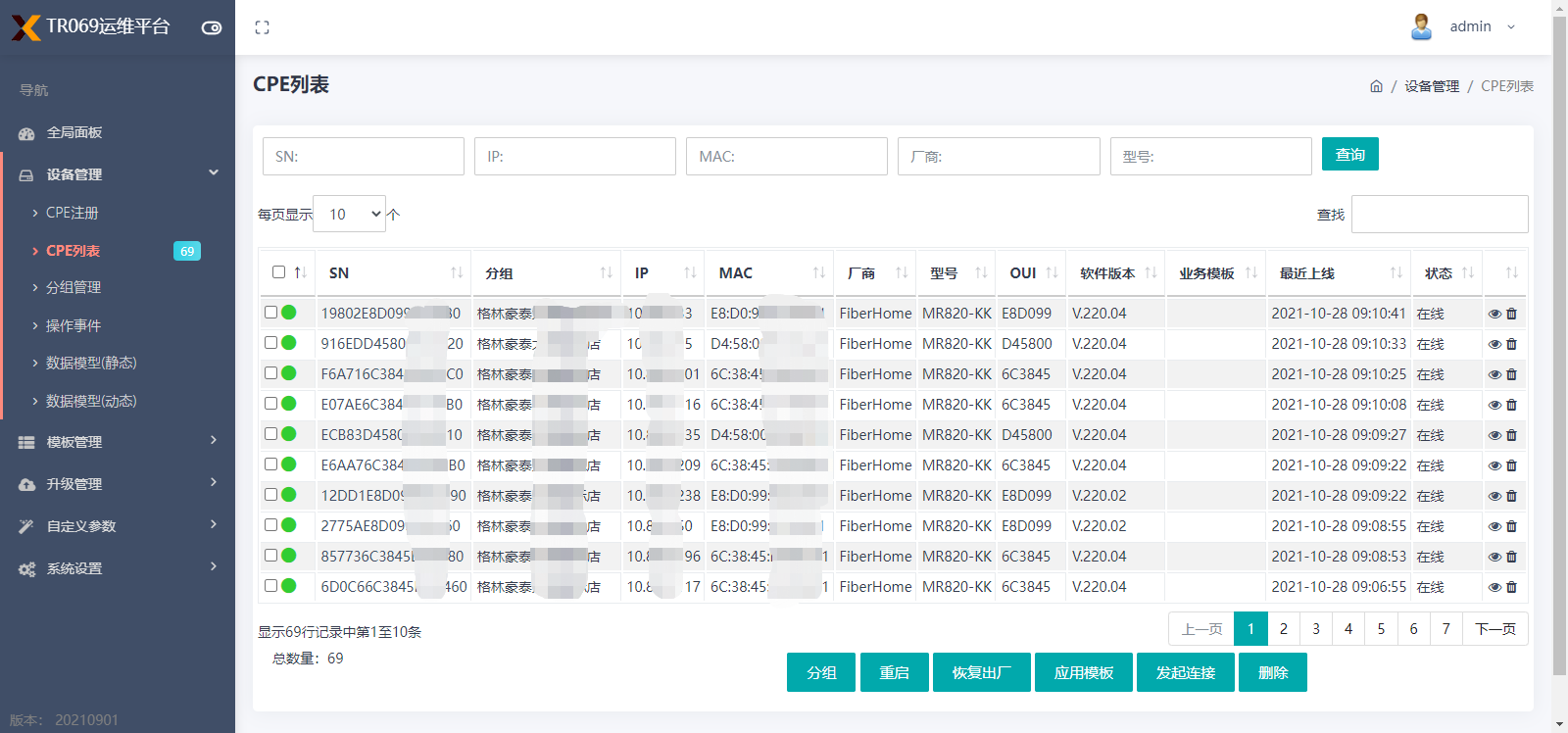Collapse the 设备管理 menu chevron
The width and height of the screenshot is (1568, 733).
coord(214,173)
